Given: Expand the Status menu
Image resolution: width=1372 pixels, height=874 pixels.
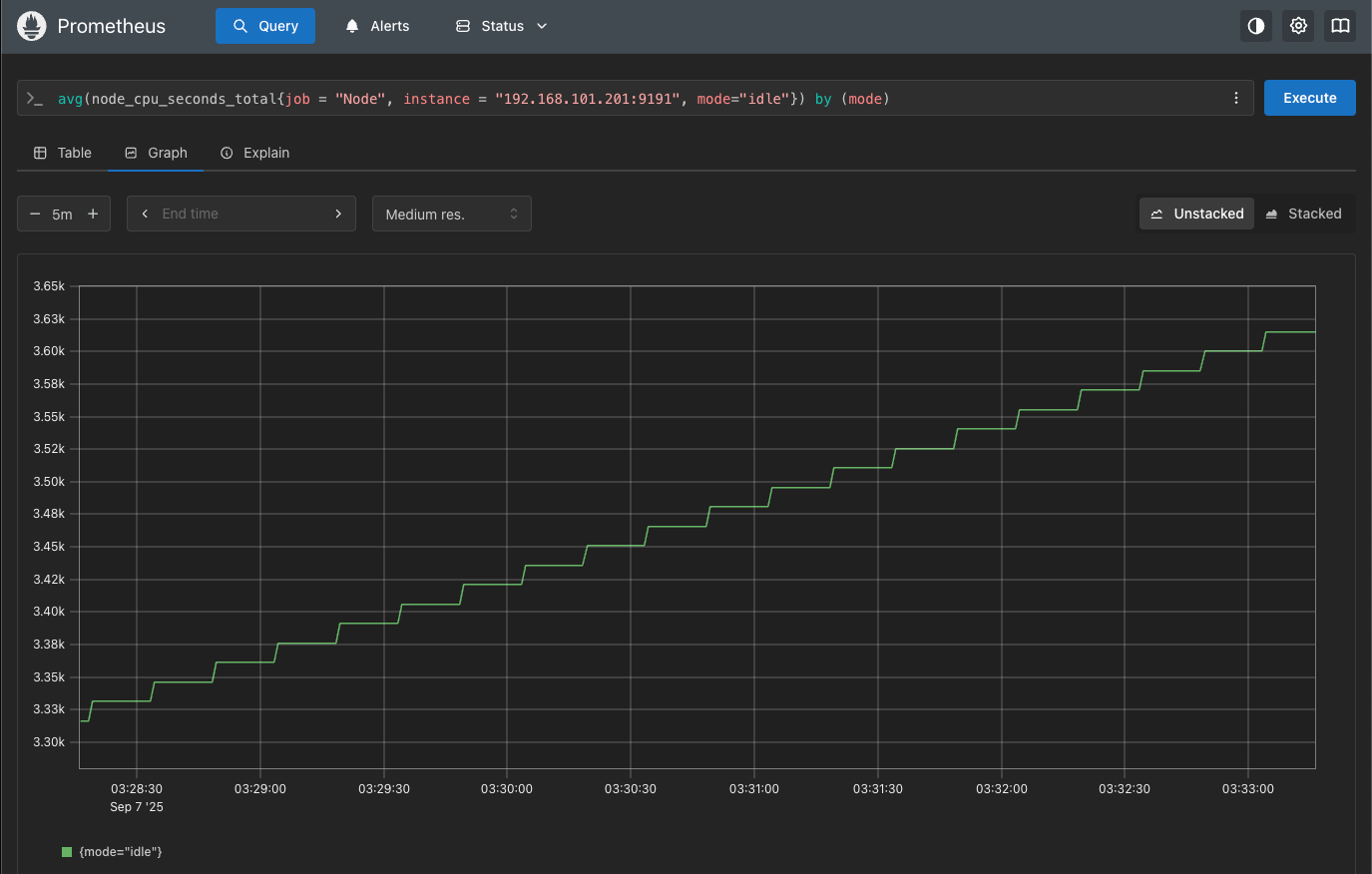Looking at the screenshot, I should (502, 26).
